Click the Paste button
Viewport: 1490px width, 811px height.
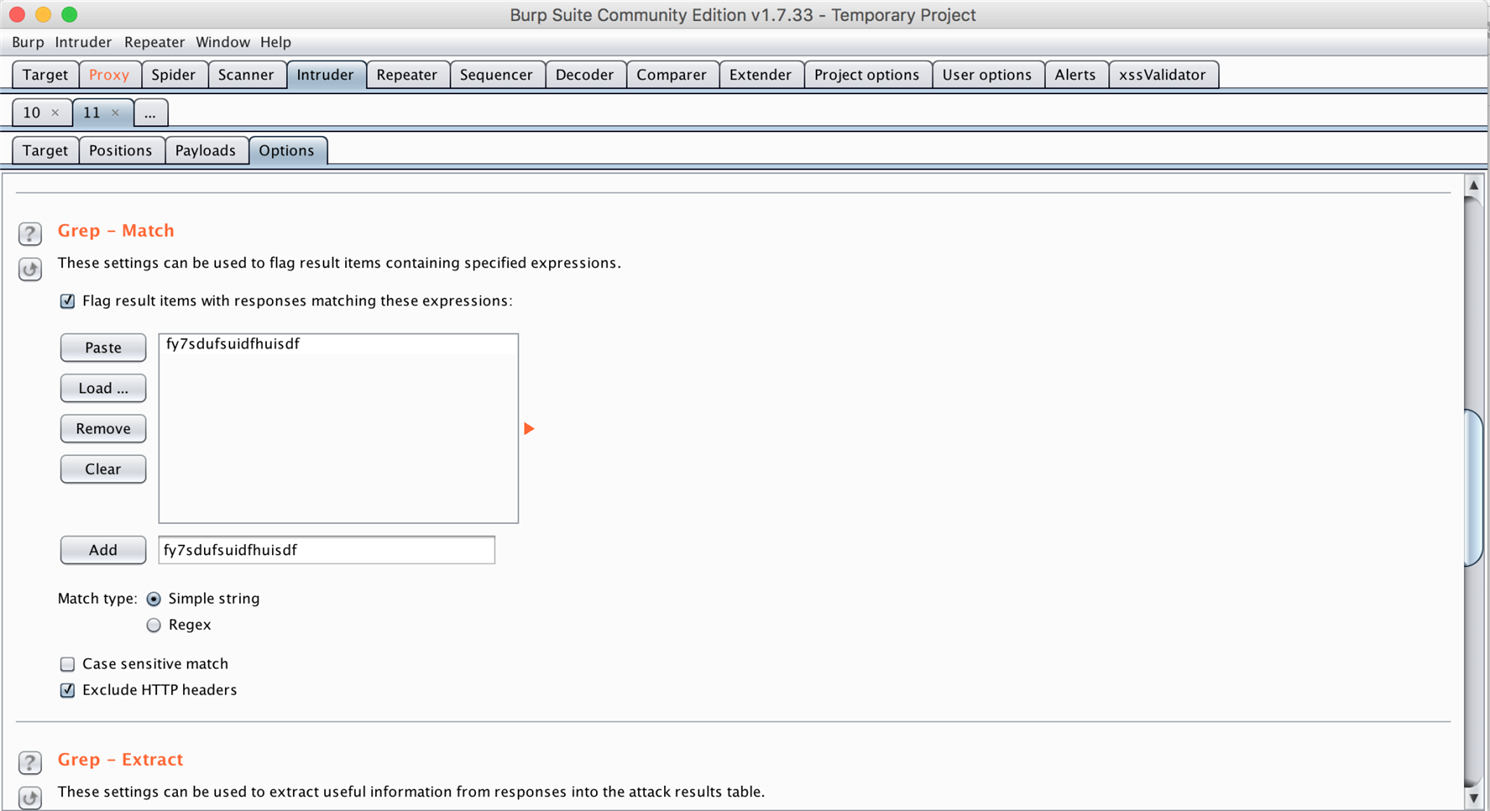tap(103, 348)
